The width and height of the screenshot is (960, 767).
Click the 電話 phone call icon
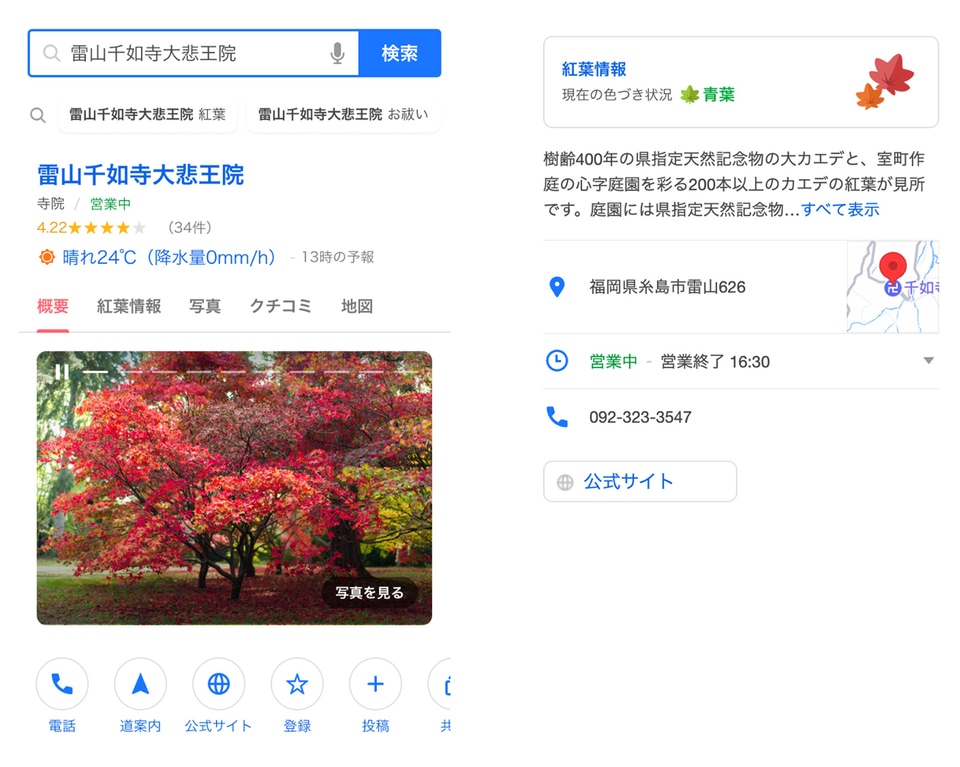click(x=62, y=684)
